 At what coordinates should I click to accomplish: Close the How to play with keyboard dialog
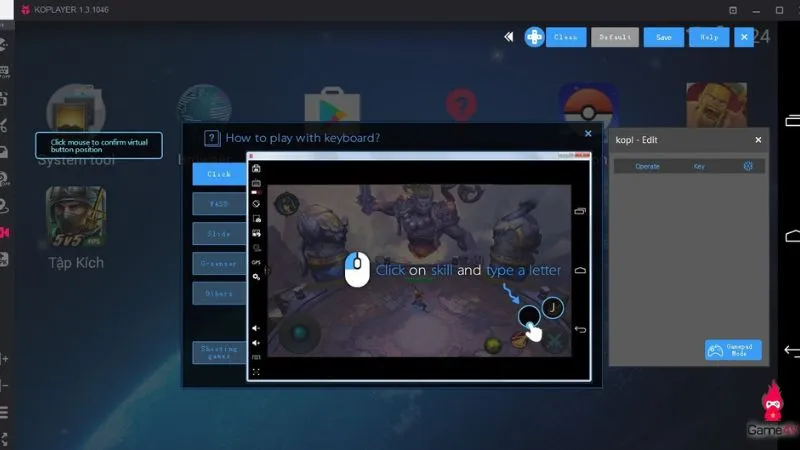click(588, 134)
